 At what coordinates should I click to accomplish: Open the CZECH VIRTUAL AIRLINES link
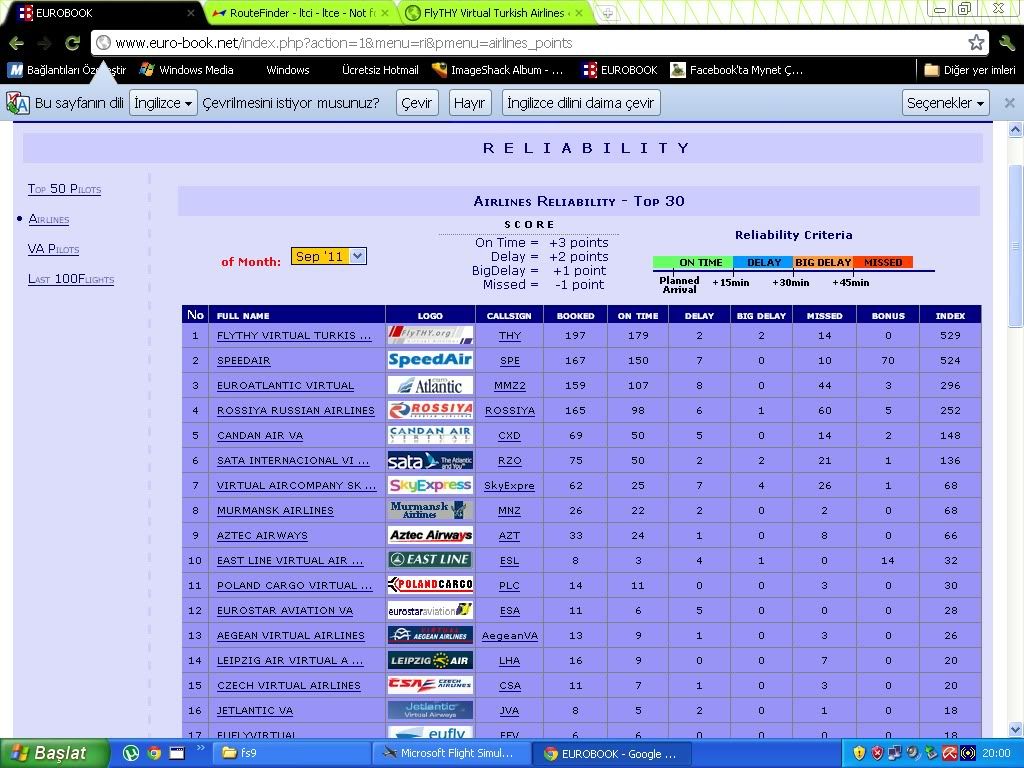point(289,686)
